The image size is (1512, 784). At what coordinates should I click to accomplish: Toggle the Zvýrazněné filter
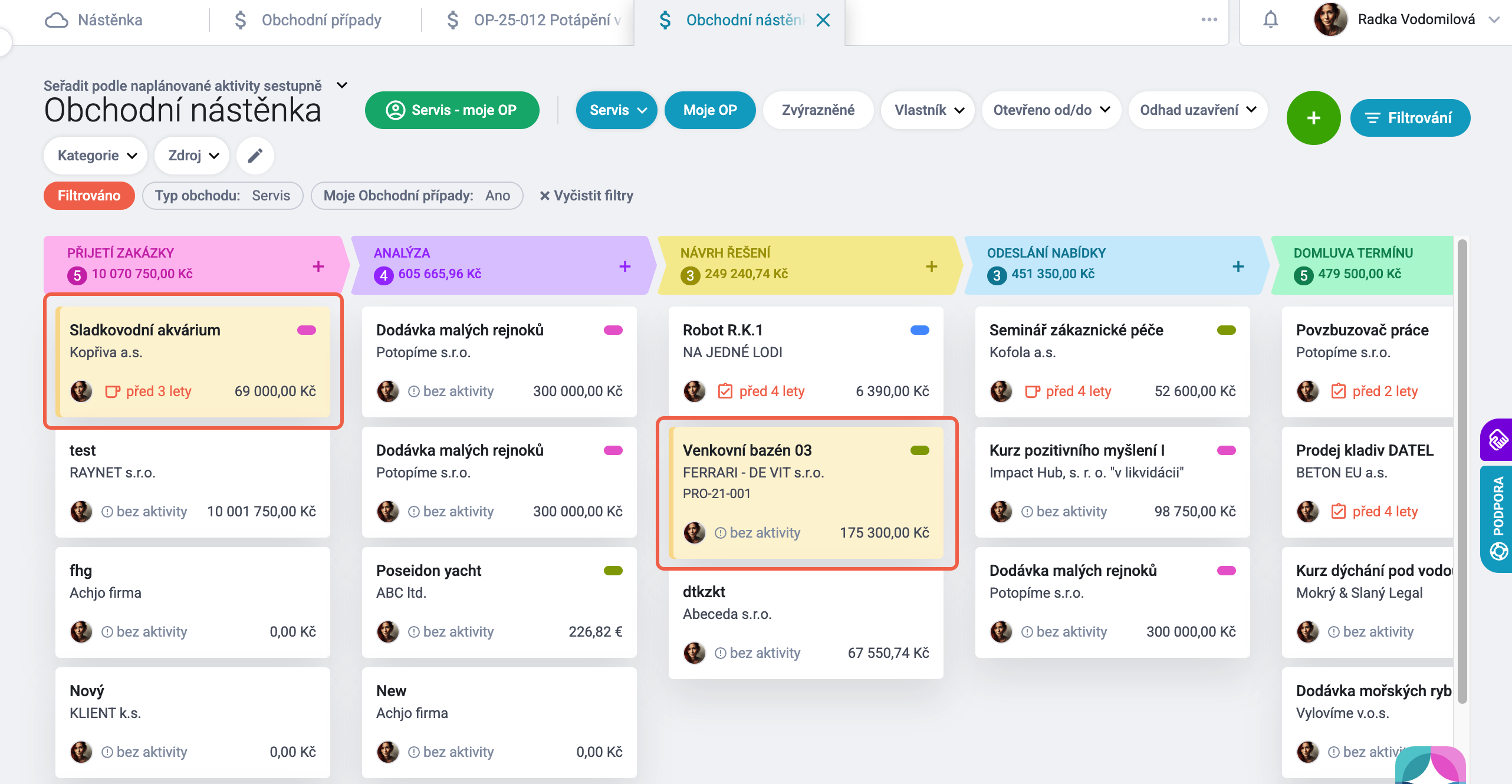tap(818, 110)
